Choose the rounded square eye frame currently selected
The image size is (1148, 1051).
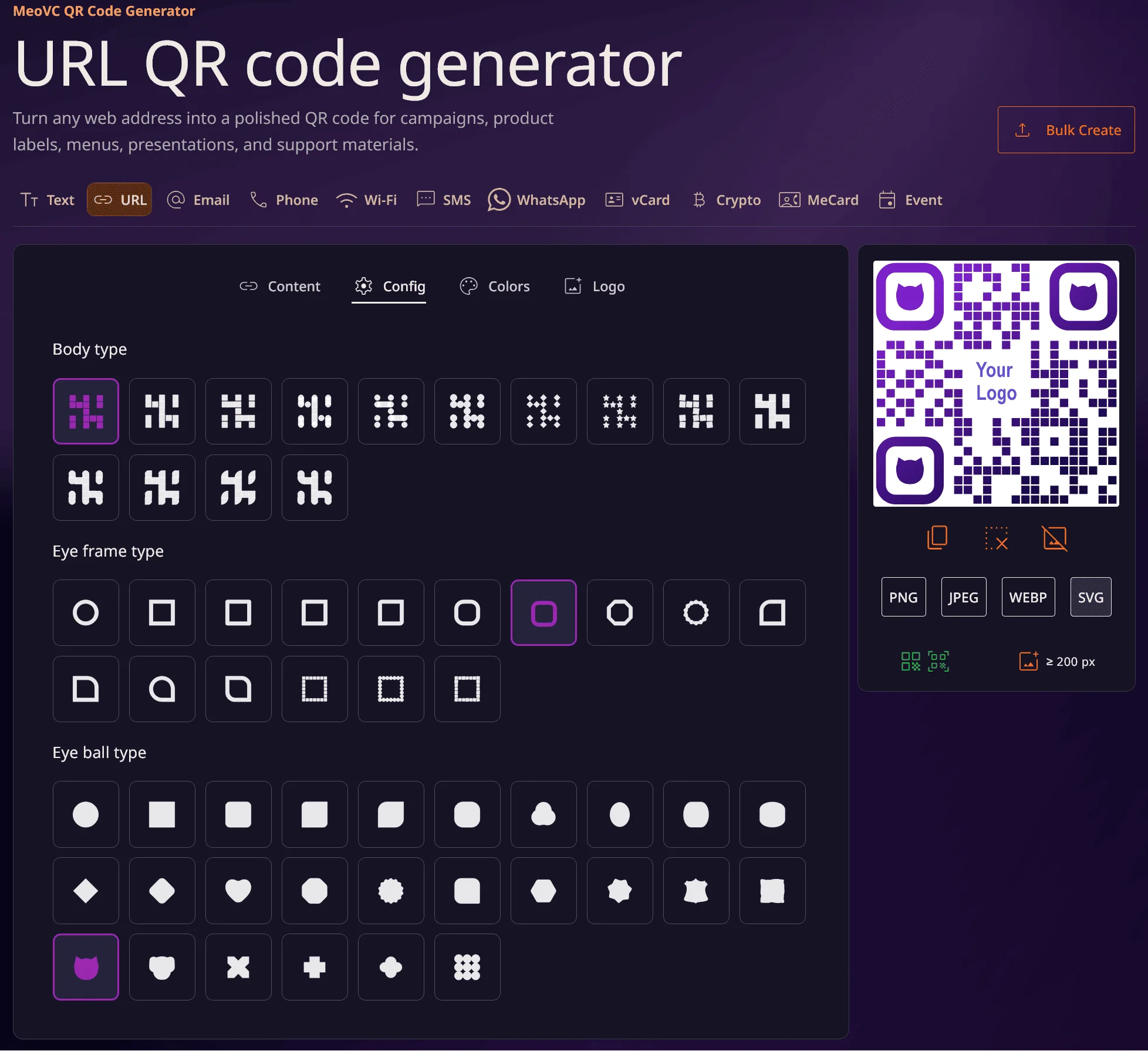(x=543, y=612)
